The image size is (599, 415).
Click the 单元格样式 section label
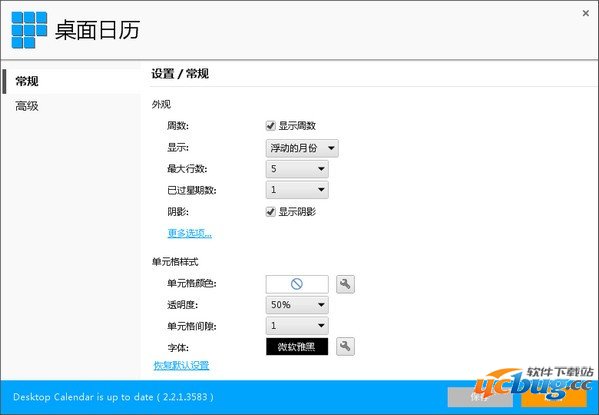coord(175,262)
